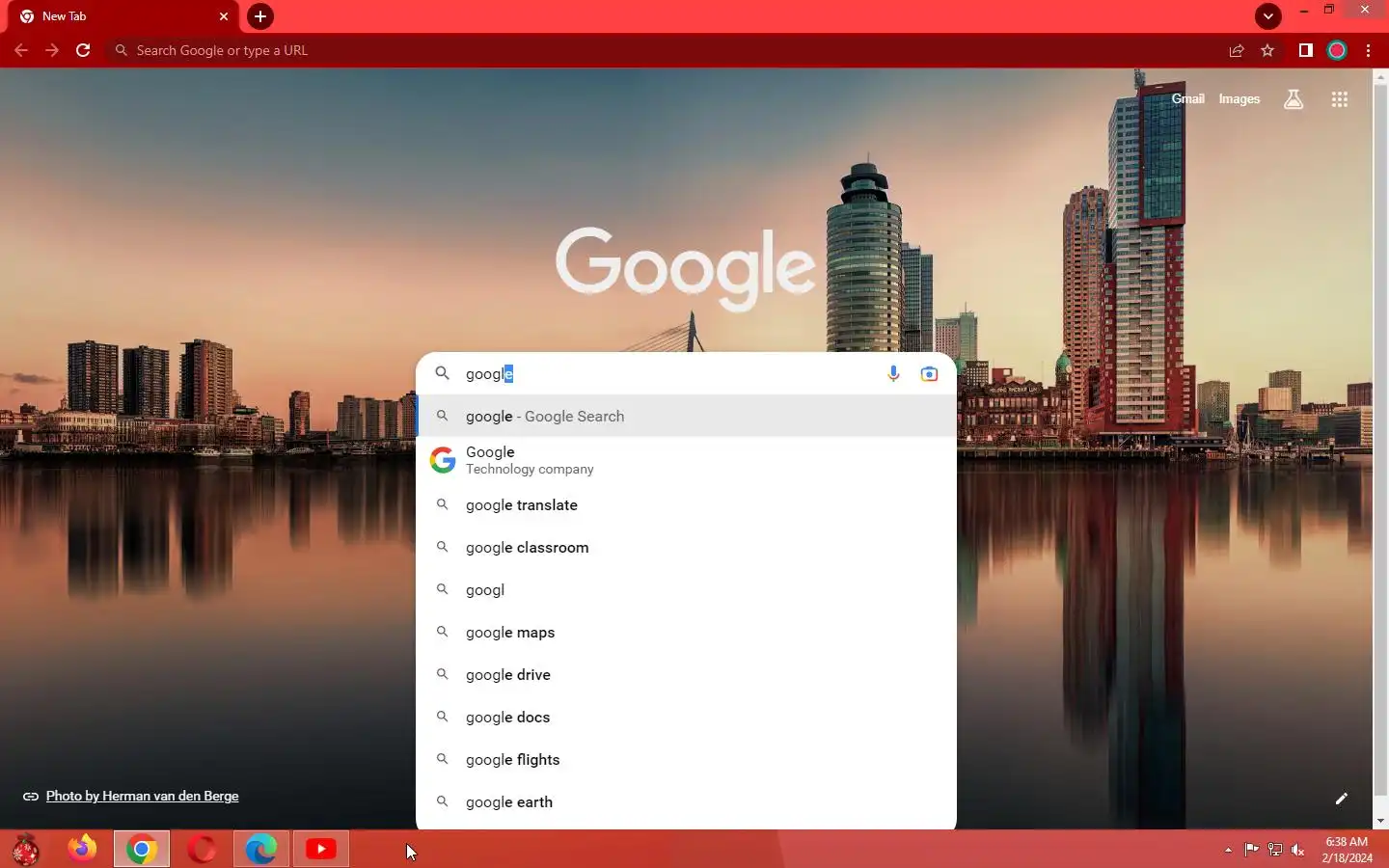Launch Opera from the taskbar
This screenshot has width=1389, height=868.
[x=202, y=849]
